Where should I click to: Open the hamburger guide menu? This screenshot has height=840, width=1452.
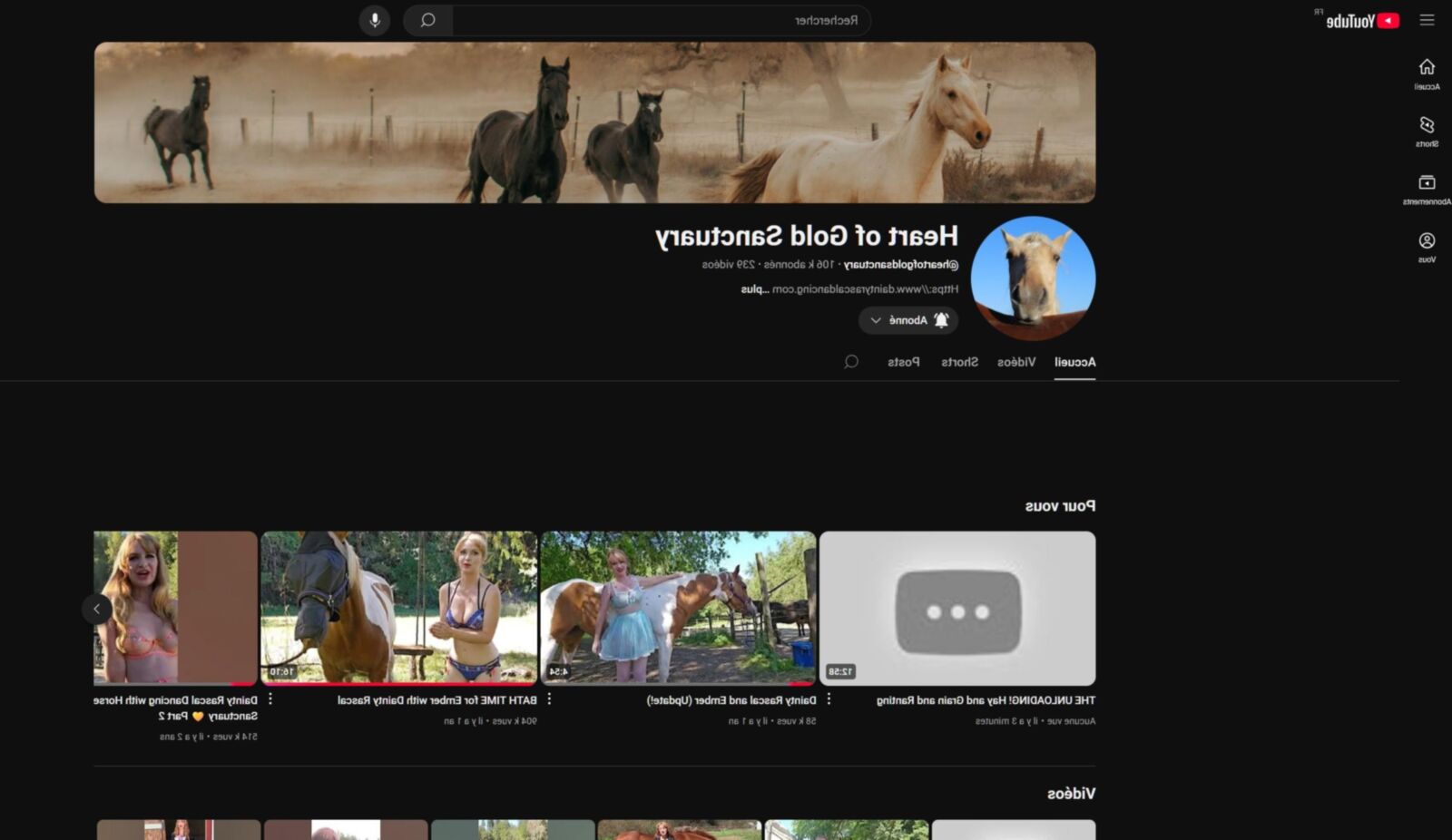coord(1427,20)
